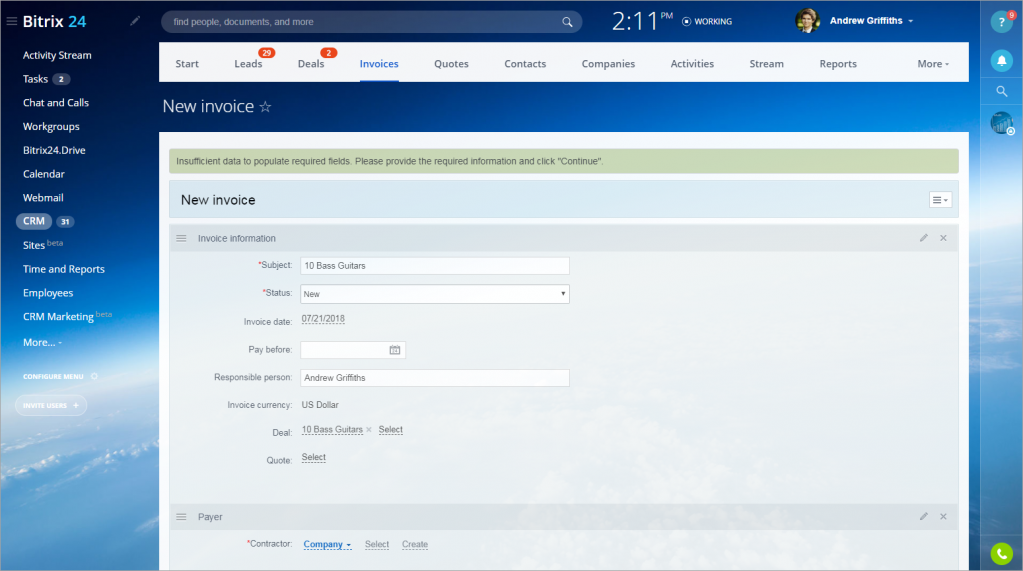The height and width of the screenshot is (571, 1023).
Task: Click the green phone call button
Action: click(x=1001, y=553)
